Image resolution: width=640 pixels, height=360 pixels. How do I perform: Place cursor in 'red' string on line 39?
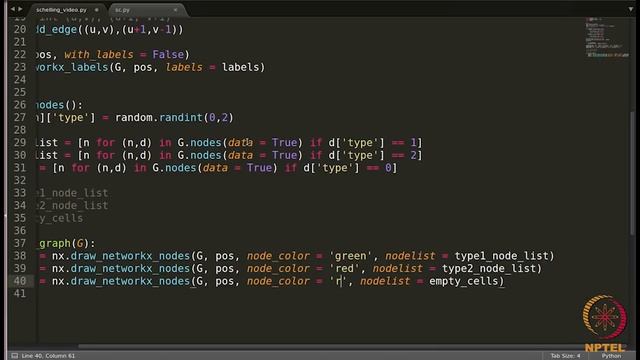(344, 269)
